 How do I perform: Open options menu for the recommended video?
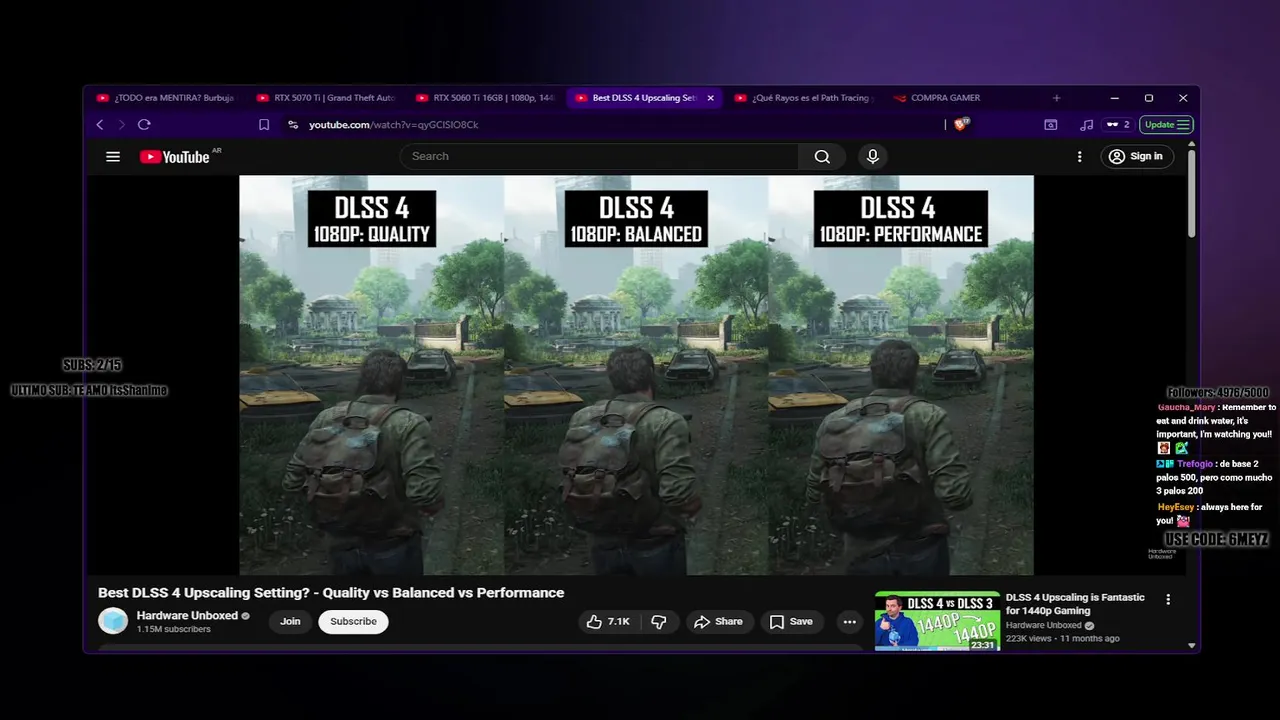(1168, 599)
